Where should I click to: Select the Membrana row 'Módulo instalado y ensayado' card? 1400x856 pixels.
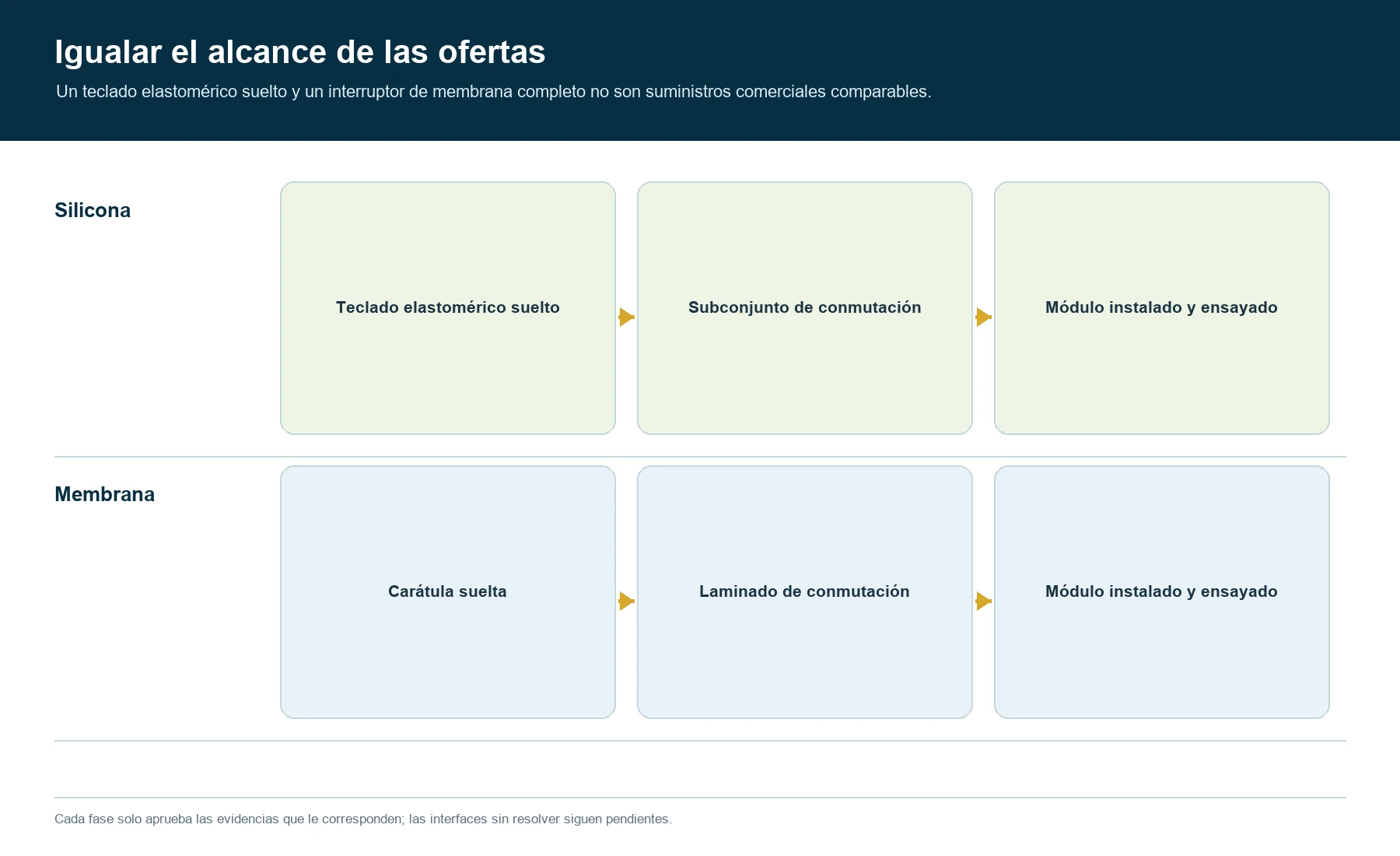(x=1162, y=592)
